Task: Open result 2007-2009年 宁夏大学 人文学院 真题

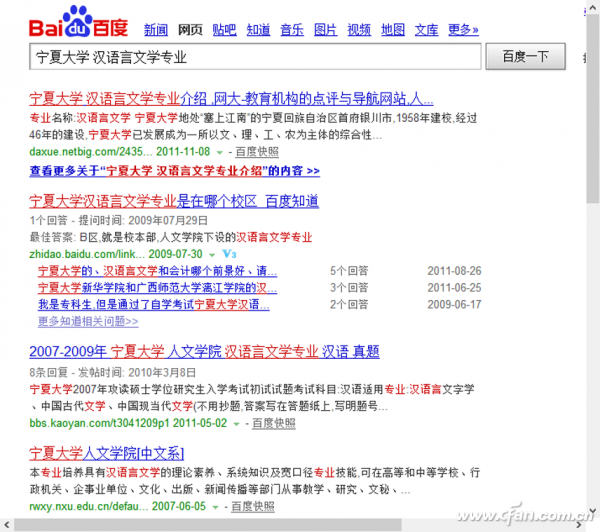Action: tap(204, 351)
